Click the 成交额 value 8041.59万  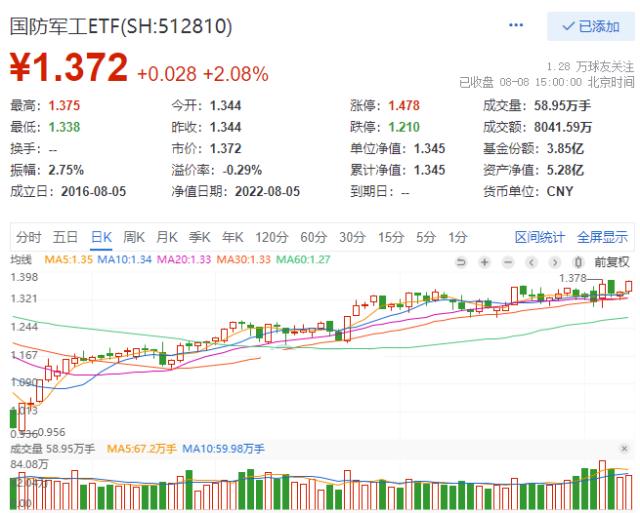coord(563,127)
